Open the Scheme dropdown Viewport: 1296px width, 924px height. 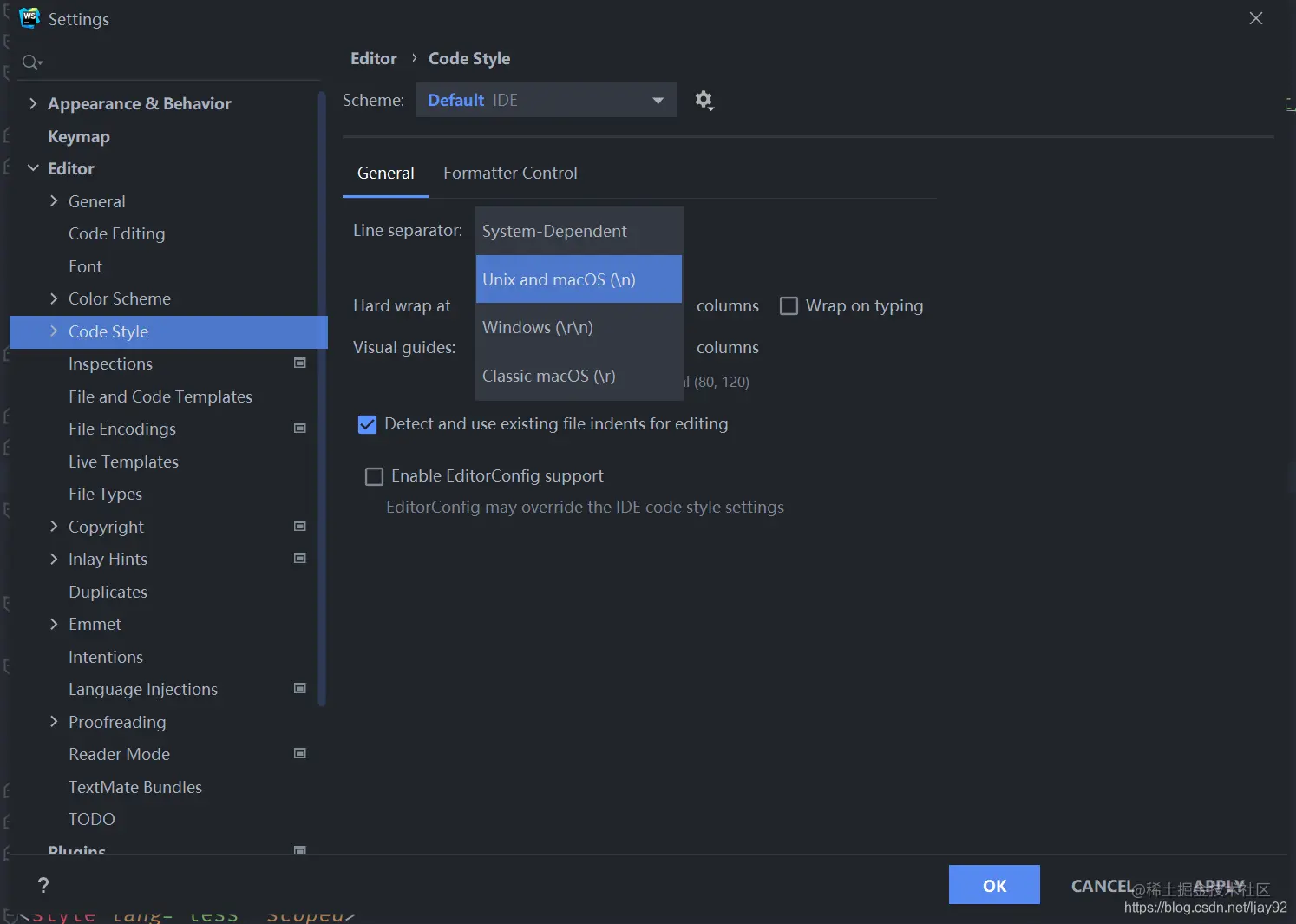[x=545, y=101]
